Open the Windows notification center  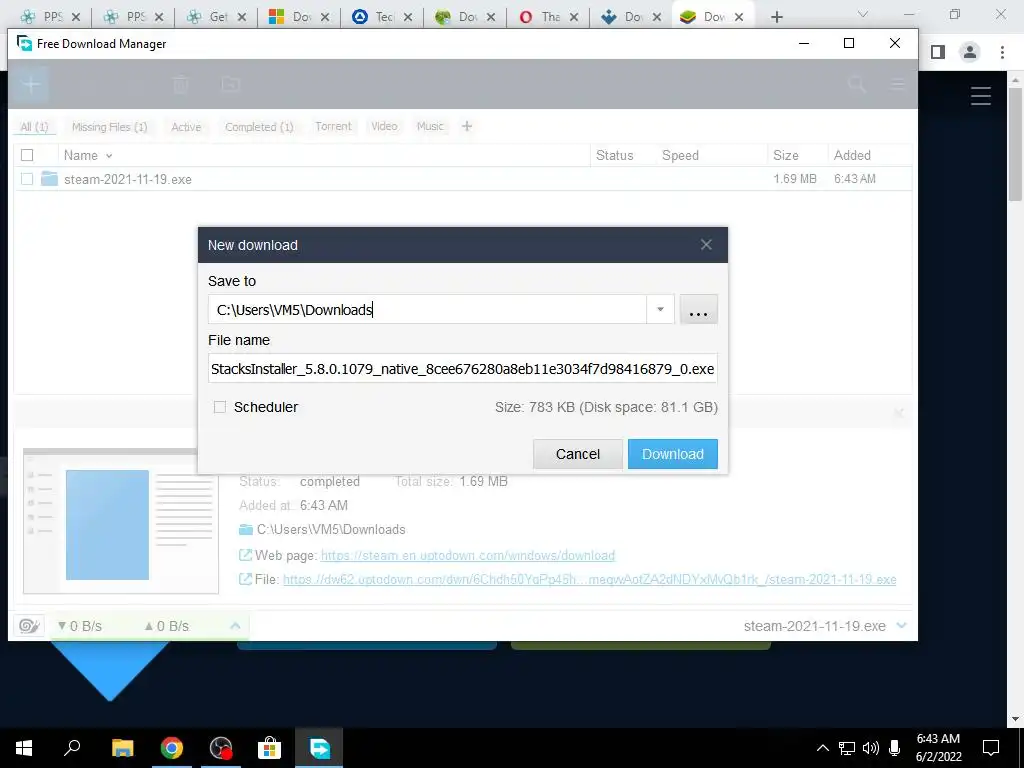point(991,748)
